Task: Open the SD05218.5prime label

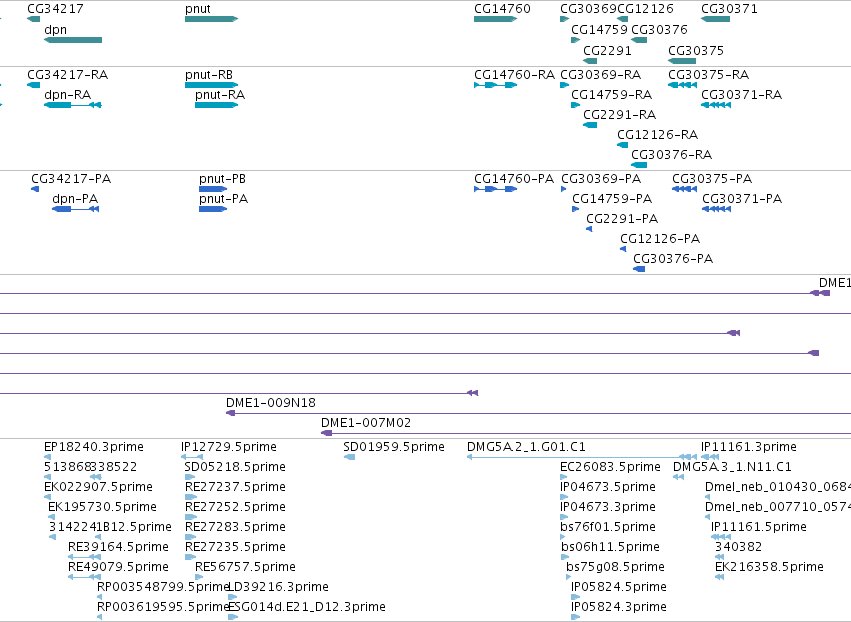Action: [x=234, y=467]
